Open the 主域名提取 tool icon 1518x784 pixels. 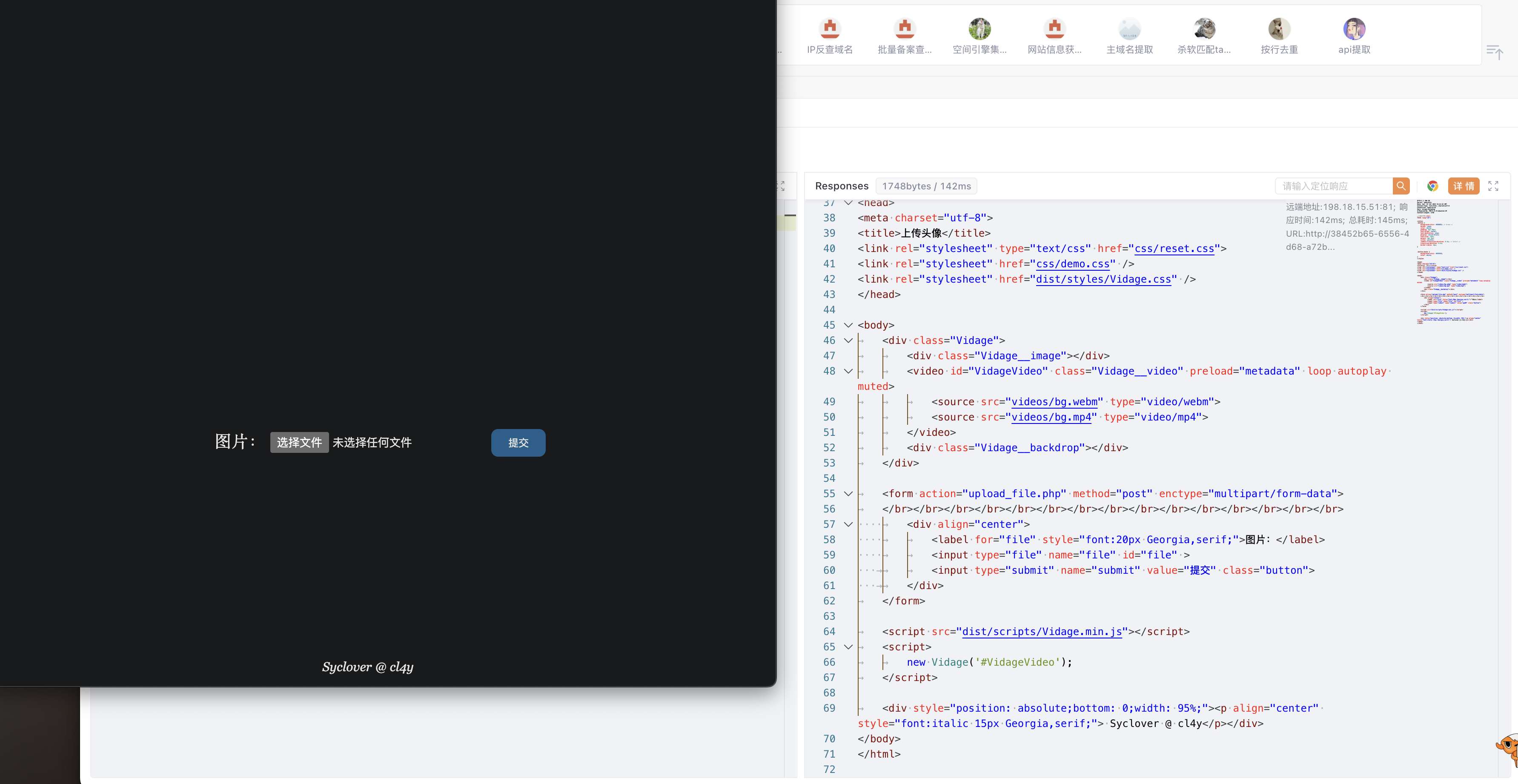click(x=1129, y=29)
